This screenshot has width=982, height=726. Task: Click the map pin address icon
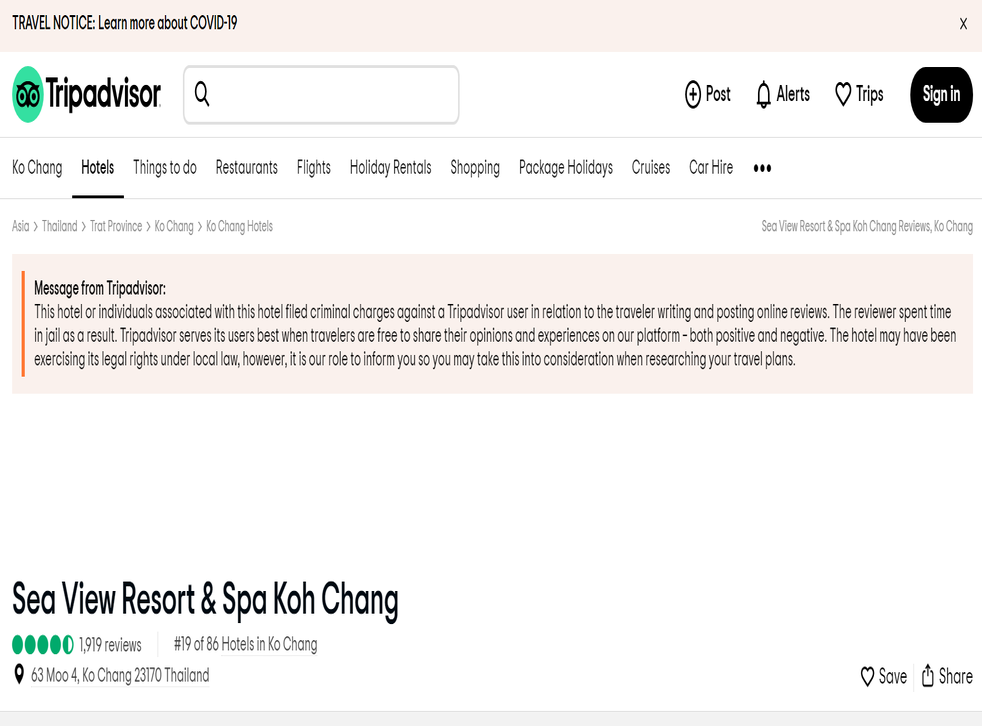[19, 675]
